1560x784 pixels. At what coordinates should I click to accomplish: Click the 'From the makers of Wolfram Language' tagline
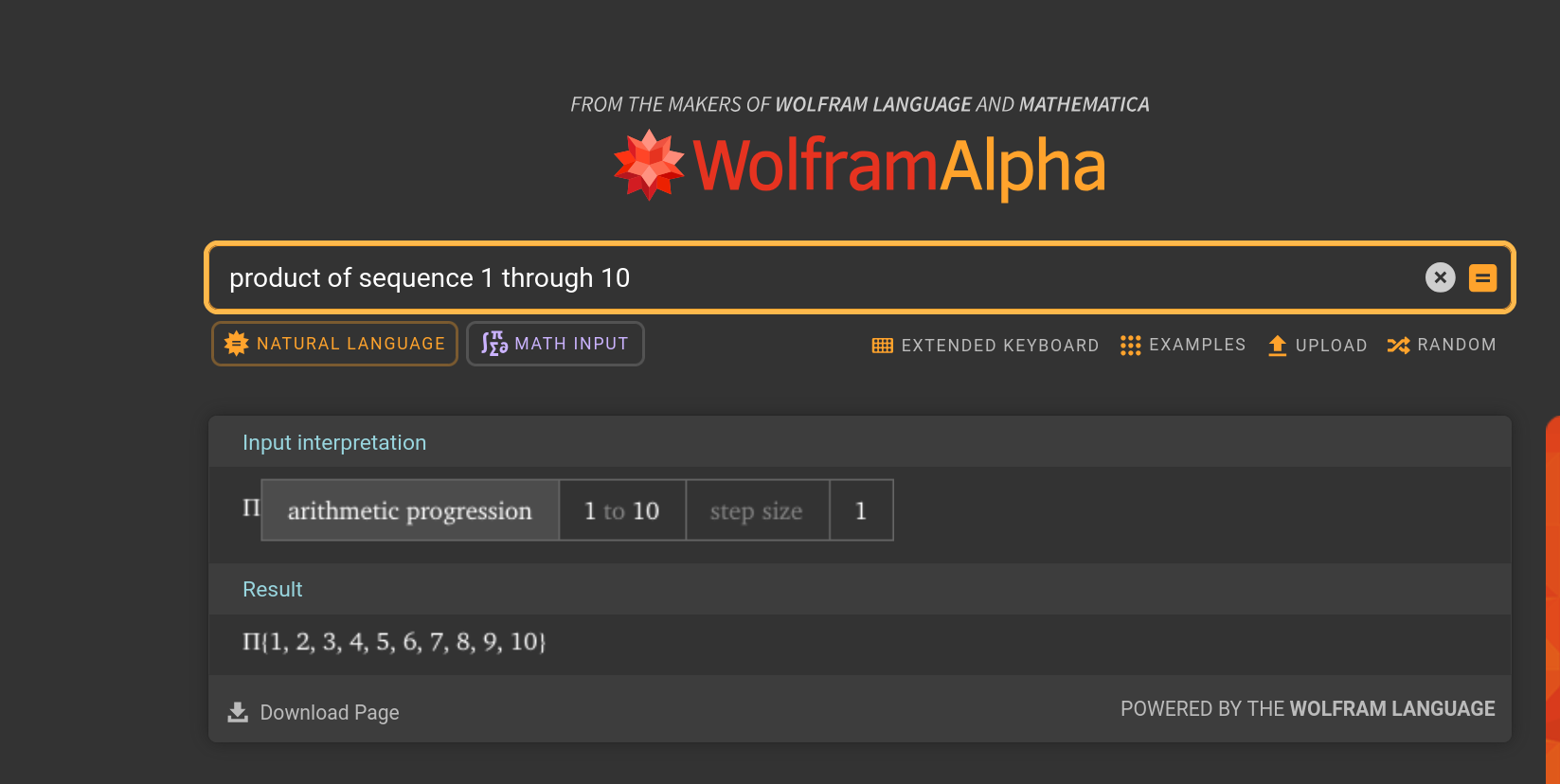coord(859,104)
